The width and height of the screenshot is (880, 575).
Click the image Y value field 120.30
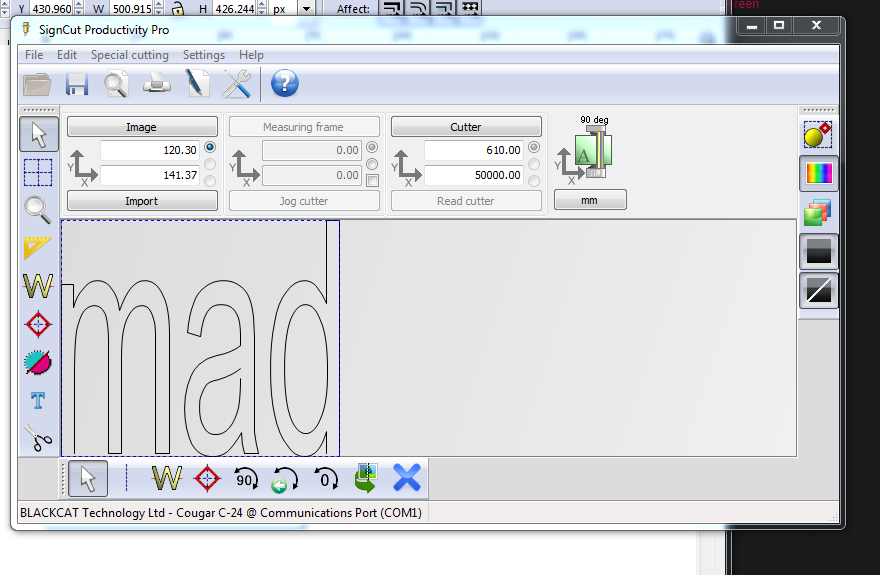[149, 150]
